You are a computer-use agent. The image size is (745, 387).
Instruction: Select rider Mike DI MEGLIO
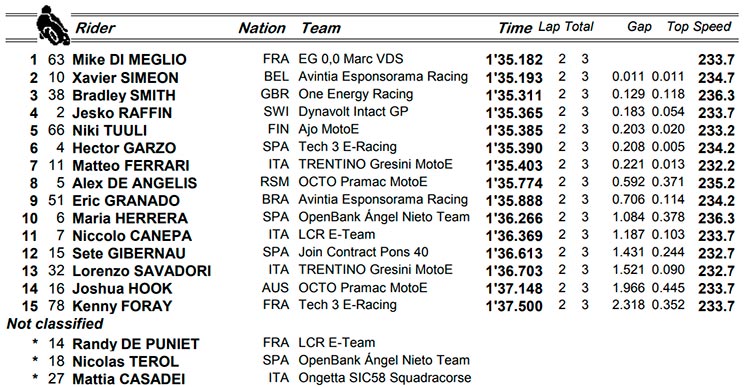[x=129, y=60]
